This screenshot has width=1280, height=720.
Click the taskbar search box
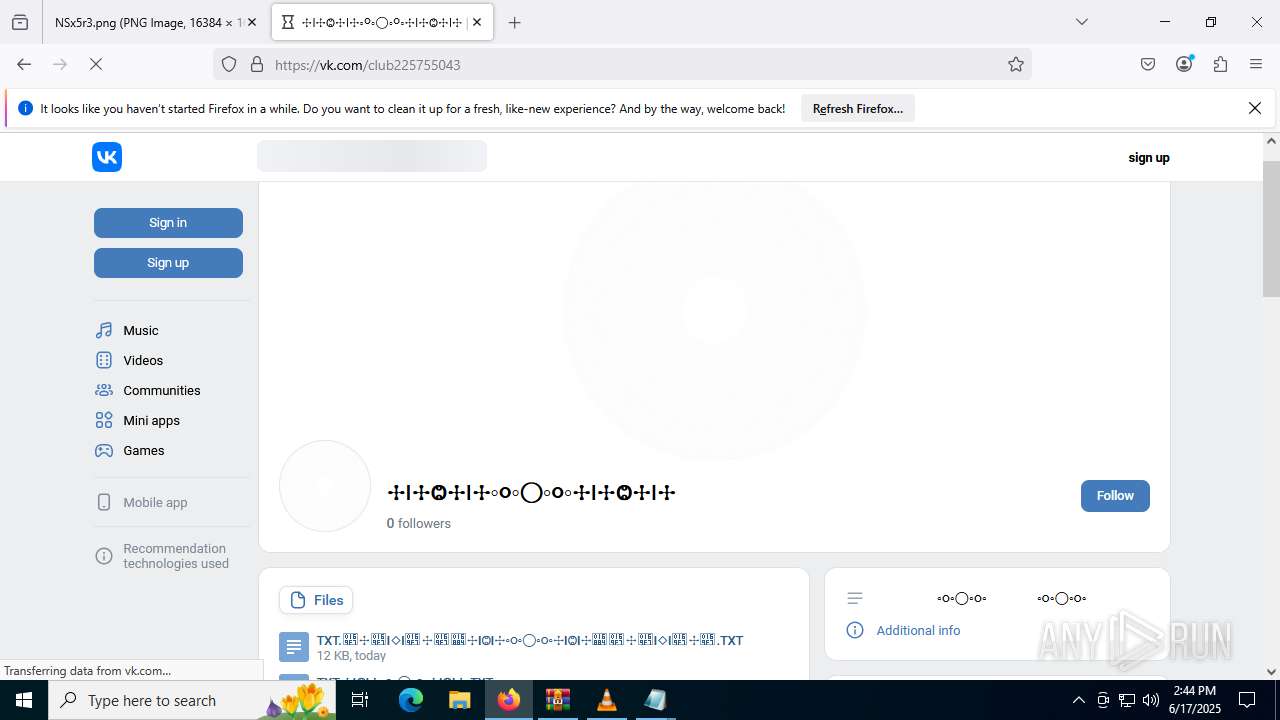[190, 700]
